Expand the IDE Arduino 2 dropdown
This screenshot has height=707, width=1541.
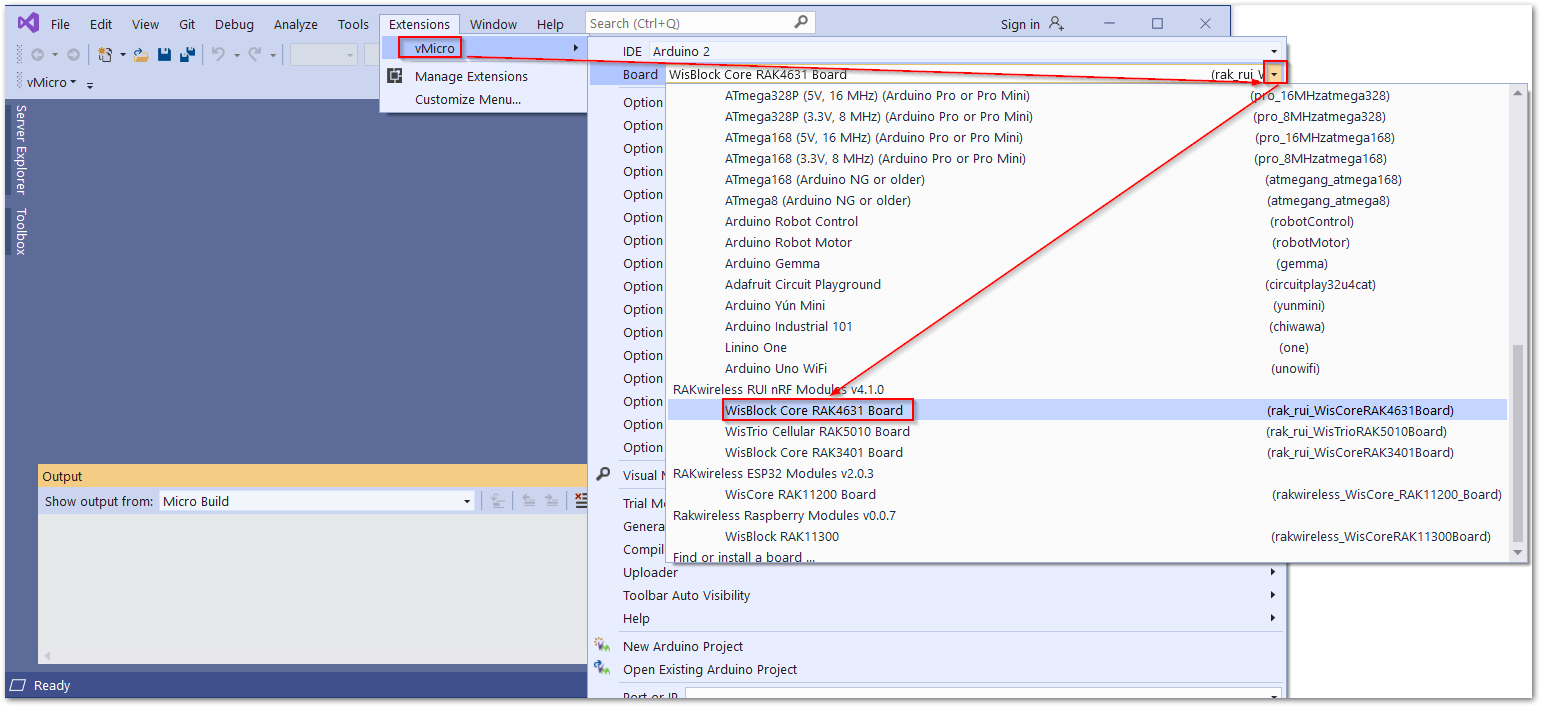pos(1274,51)
